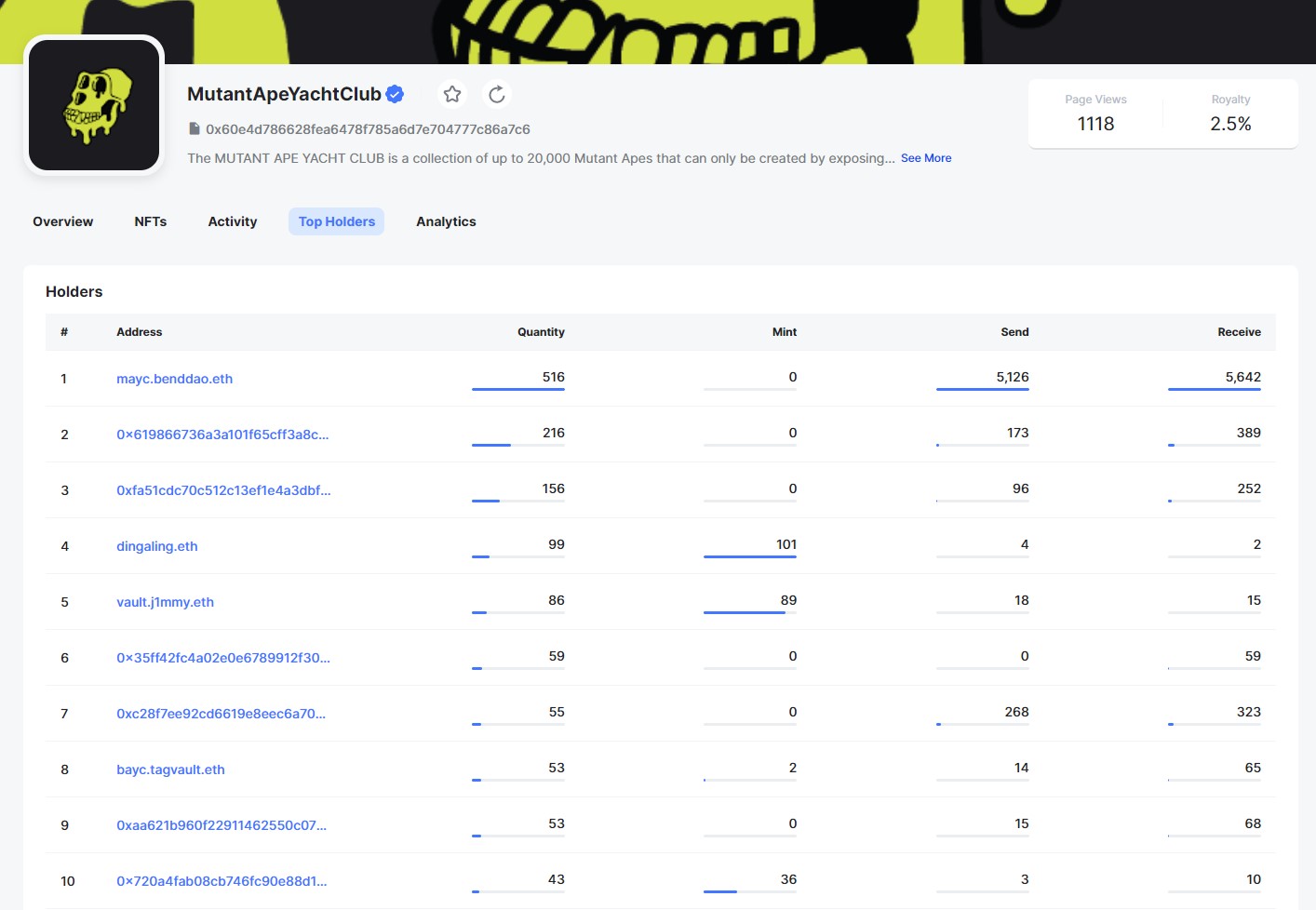Screen dimensions: 1316x910
Task: Open holder address 0xfa51cdc70c512c13ef1e4a3dbf...
Action: (223, 490)
